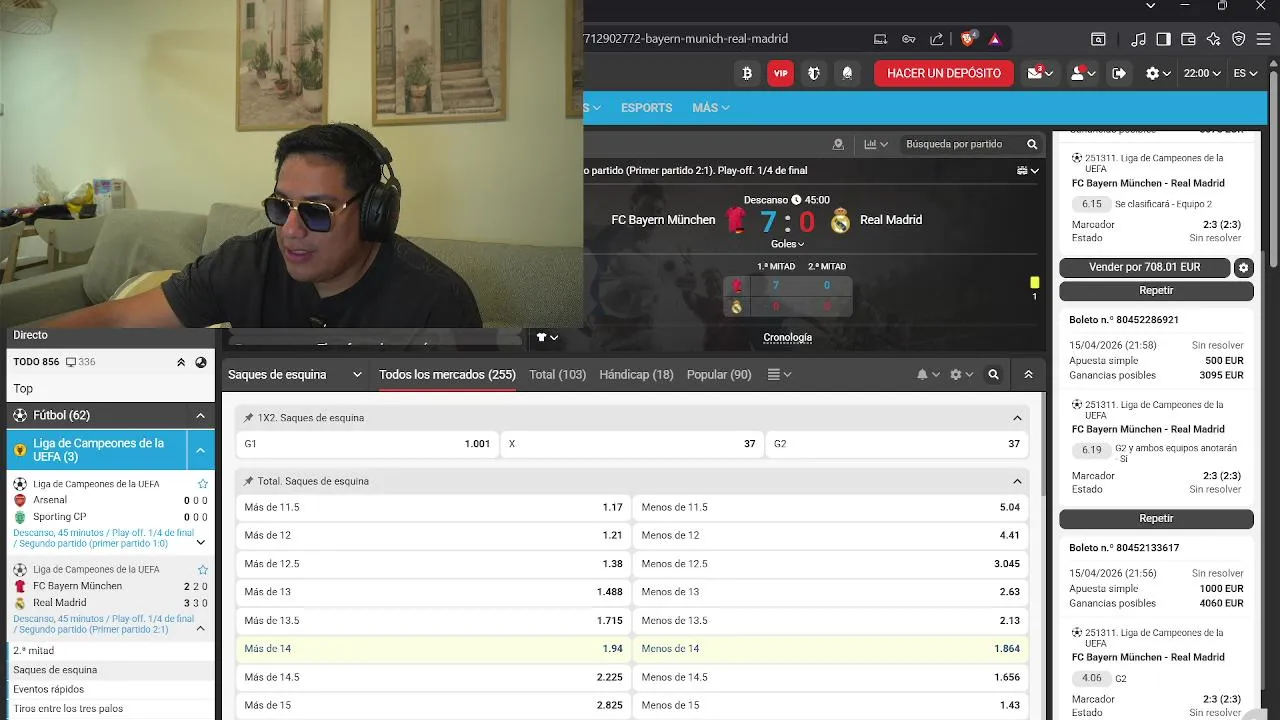Open the red VIP badge
This screenshot has width=1280, height=720.
[x=780, y=73]
